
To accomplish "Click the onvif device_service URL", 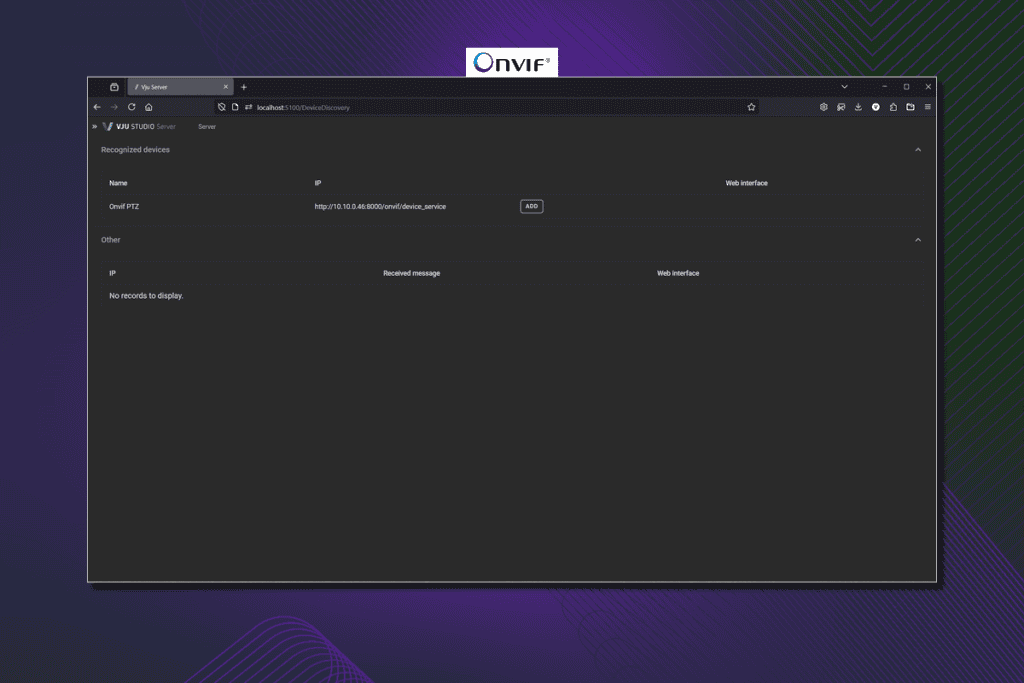I will pos(380,206).
